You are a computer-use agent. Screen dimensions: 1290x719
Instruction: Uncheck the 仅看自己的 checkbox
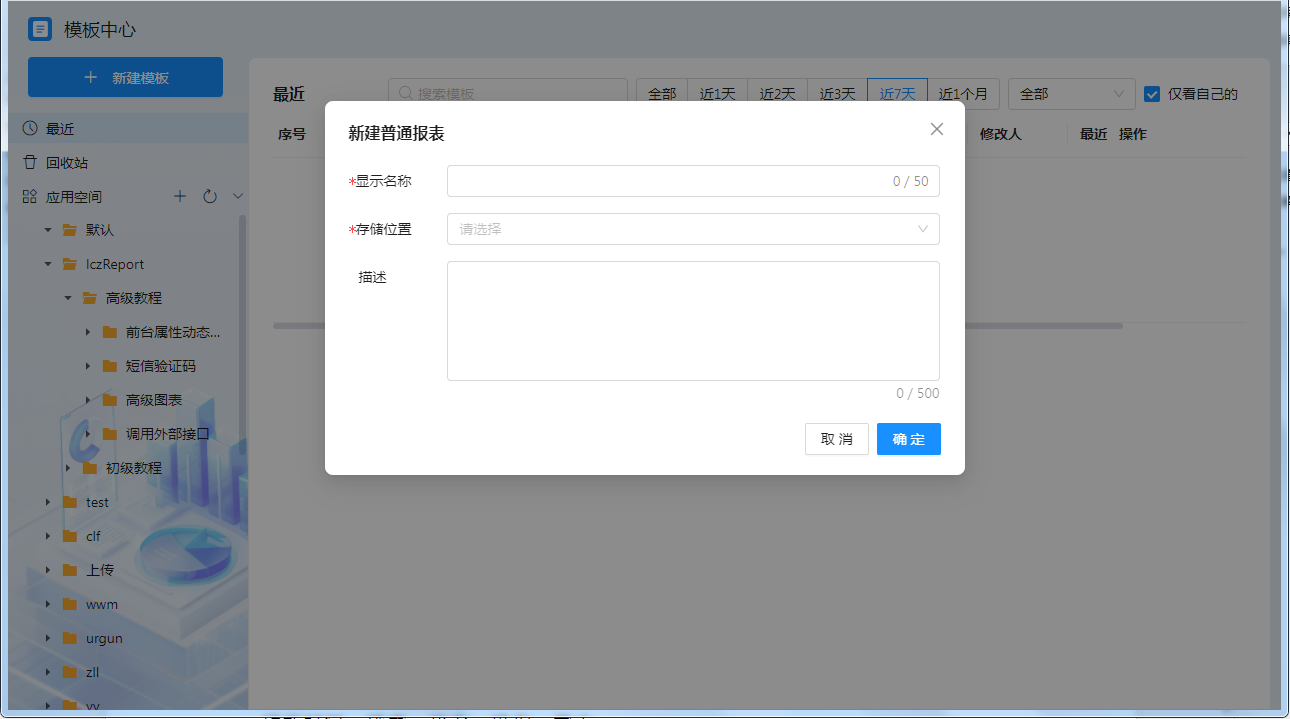click(1152, 94)
